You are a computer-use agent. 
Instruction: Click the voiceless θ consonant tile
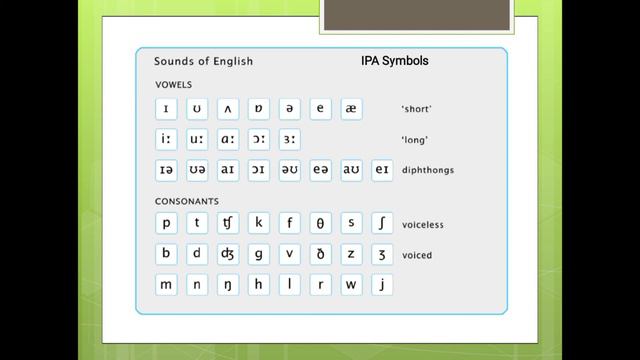(x=320, y=223)
